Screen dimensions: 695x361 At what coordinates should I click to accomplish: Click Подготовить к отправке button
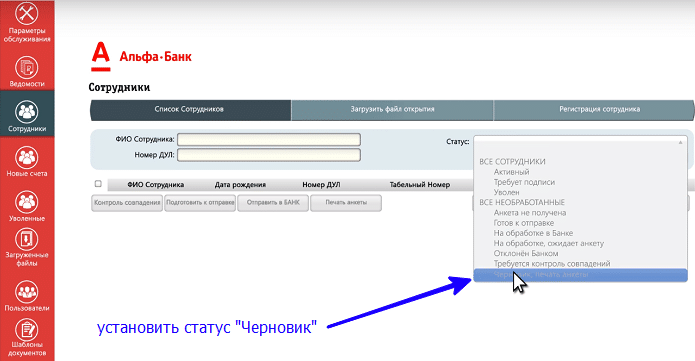pyautogui.click(x=200, y=203)
